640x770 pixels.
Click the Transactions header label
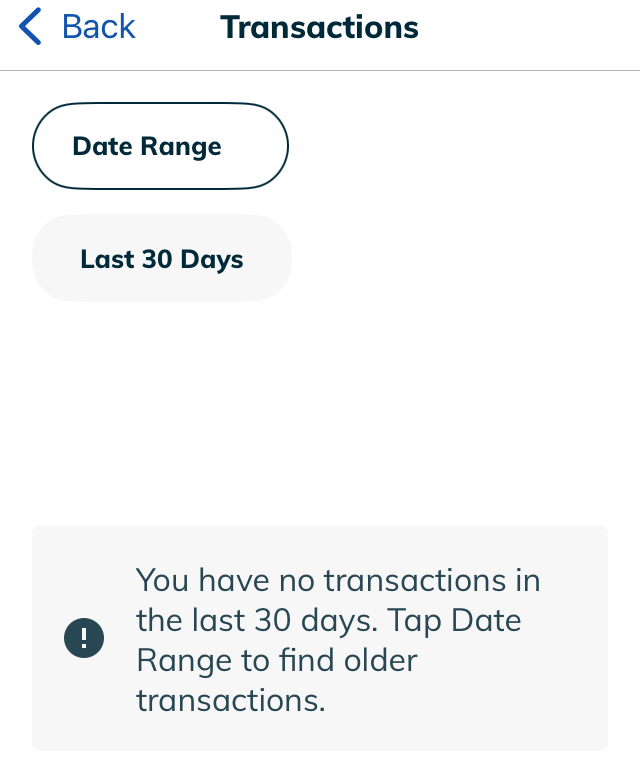click(x=319, y=27)
